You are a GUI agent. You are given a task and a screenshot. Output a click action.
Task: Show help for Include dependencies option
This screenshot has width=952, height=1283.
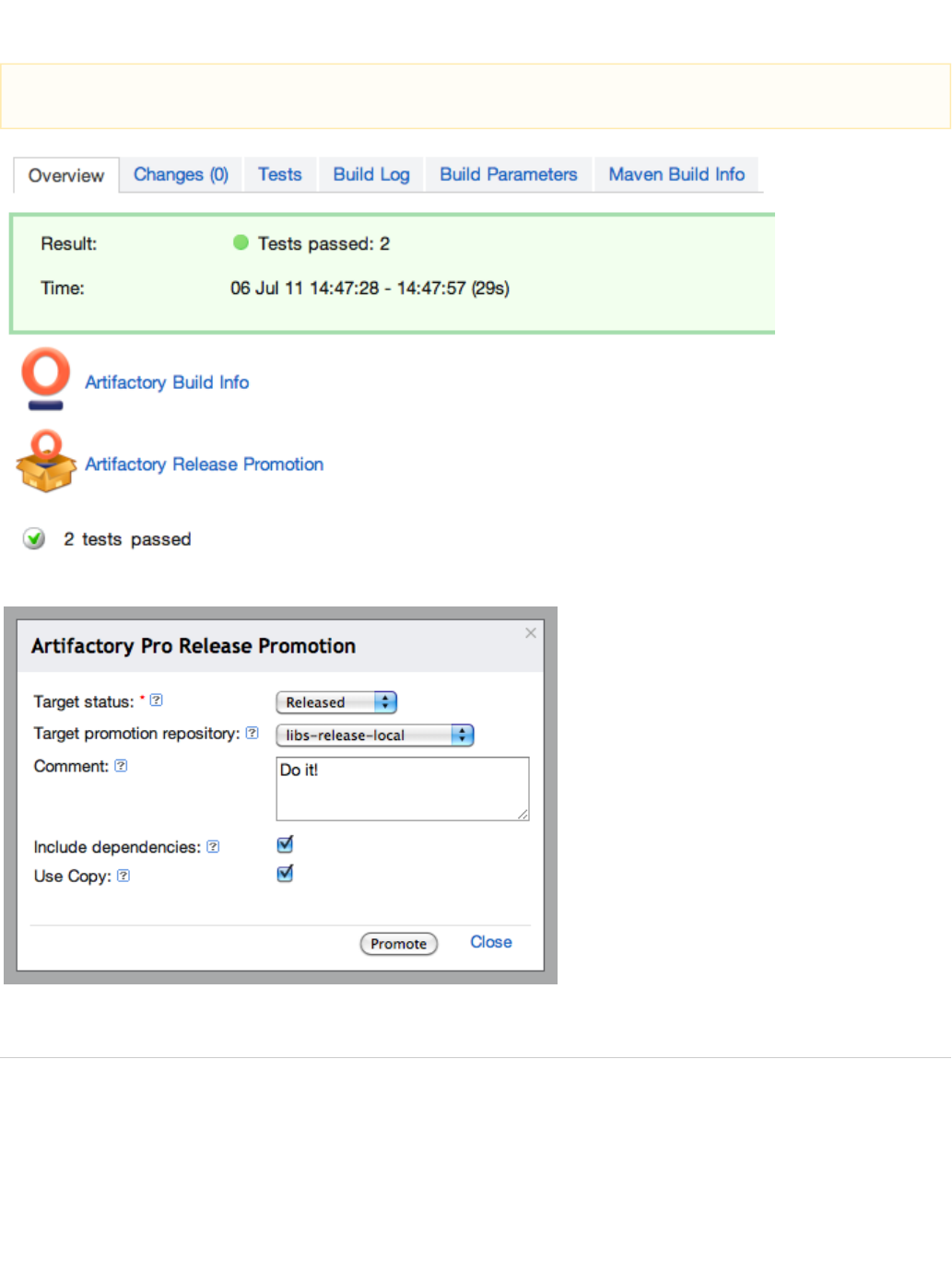click(213, 846)
